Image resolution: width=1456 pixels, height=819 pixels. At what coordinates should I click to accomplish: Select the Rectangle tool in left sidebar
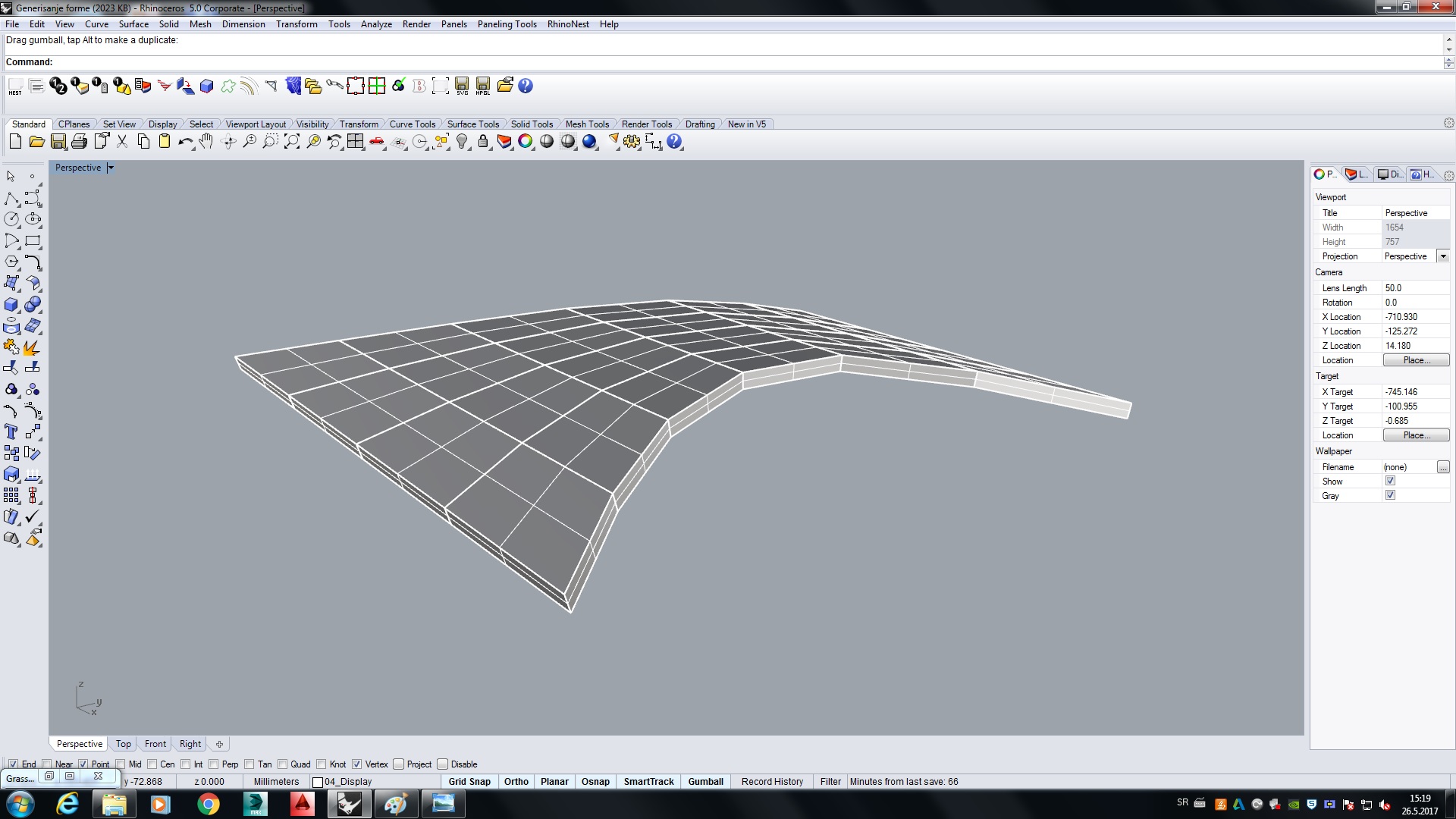click(33, 241)
